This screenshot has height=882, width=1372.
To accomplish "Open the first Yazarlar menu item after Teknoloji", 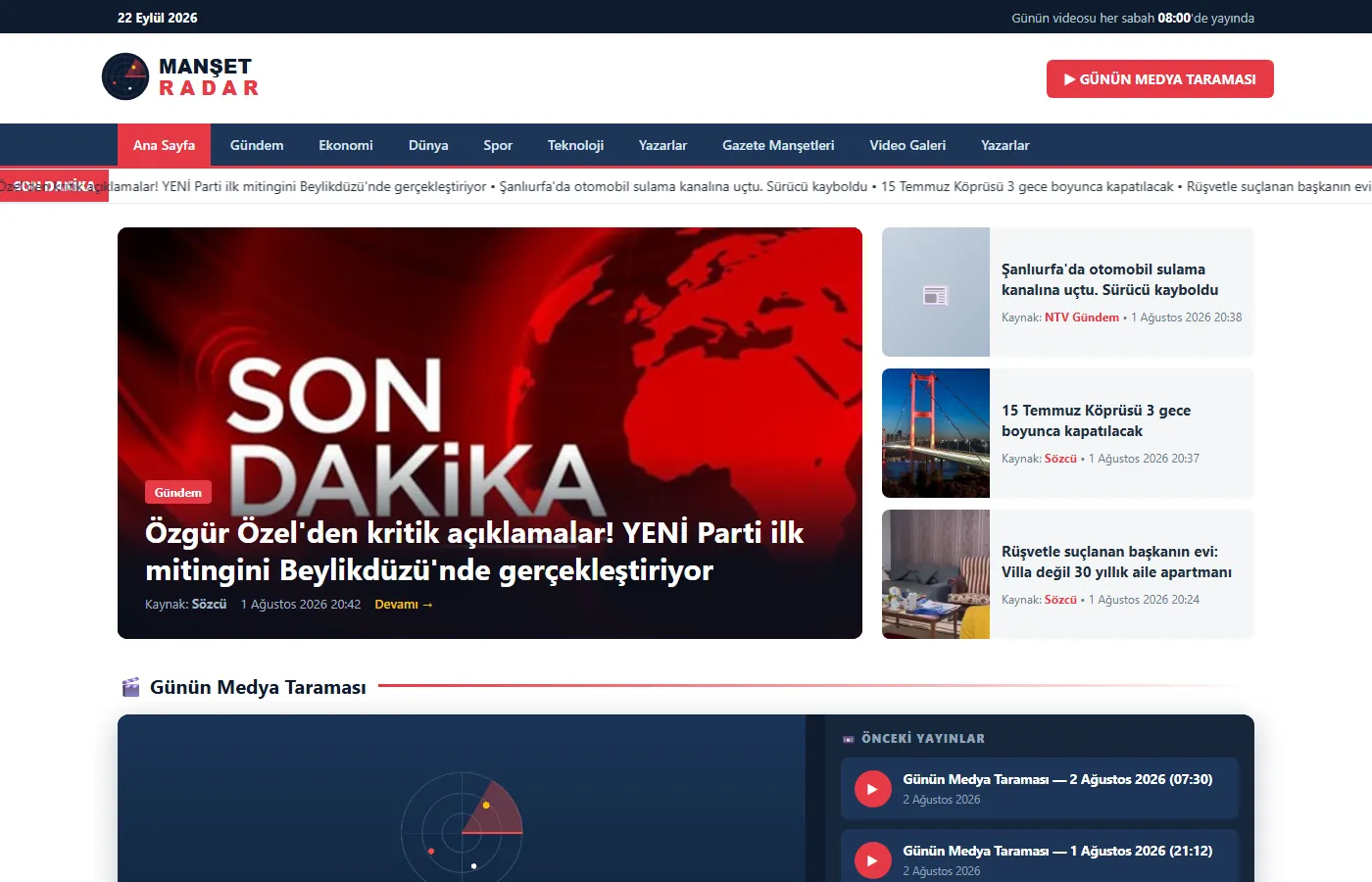I will (x=662, y=145).
